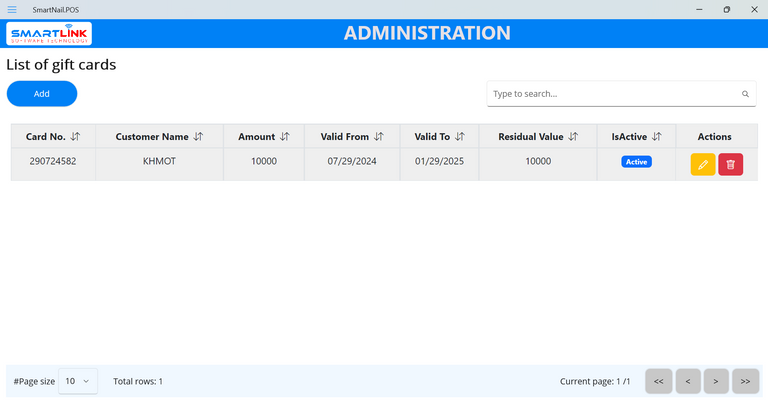Sort by Amount column arrows
The width and height of the screenshot is (768, 402).
[284, 136]
